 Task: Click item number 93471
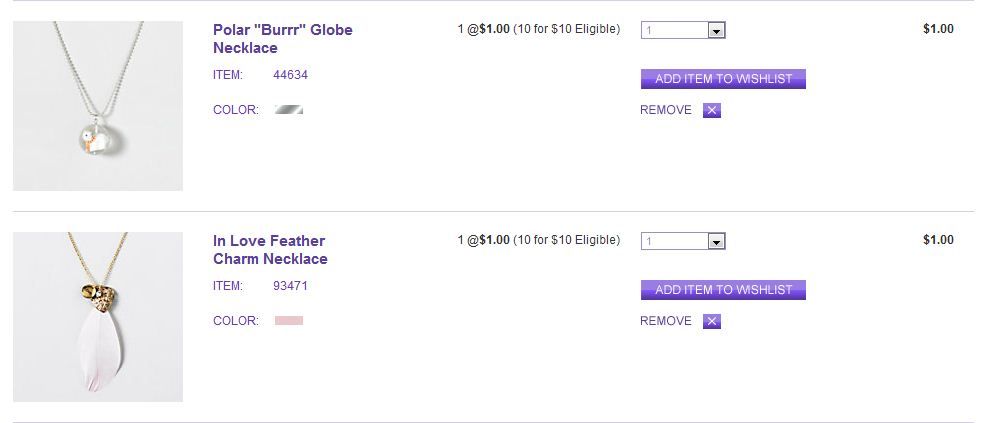(290, 286)
